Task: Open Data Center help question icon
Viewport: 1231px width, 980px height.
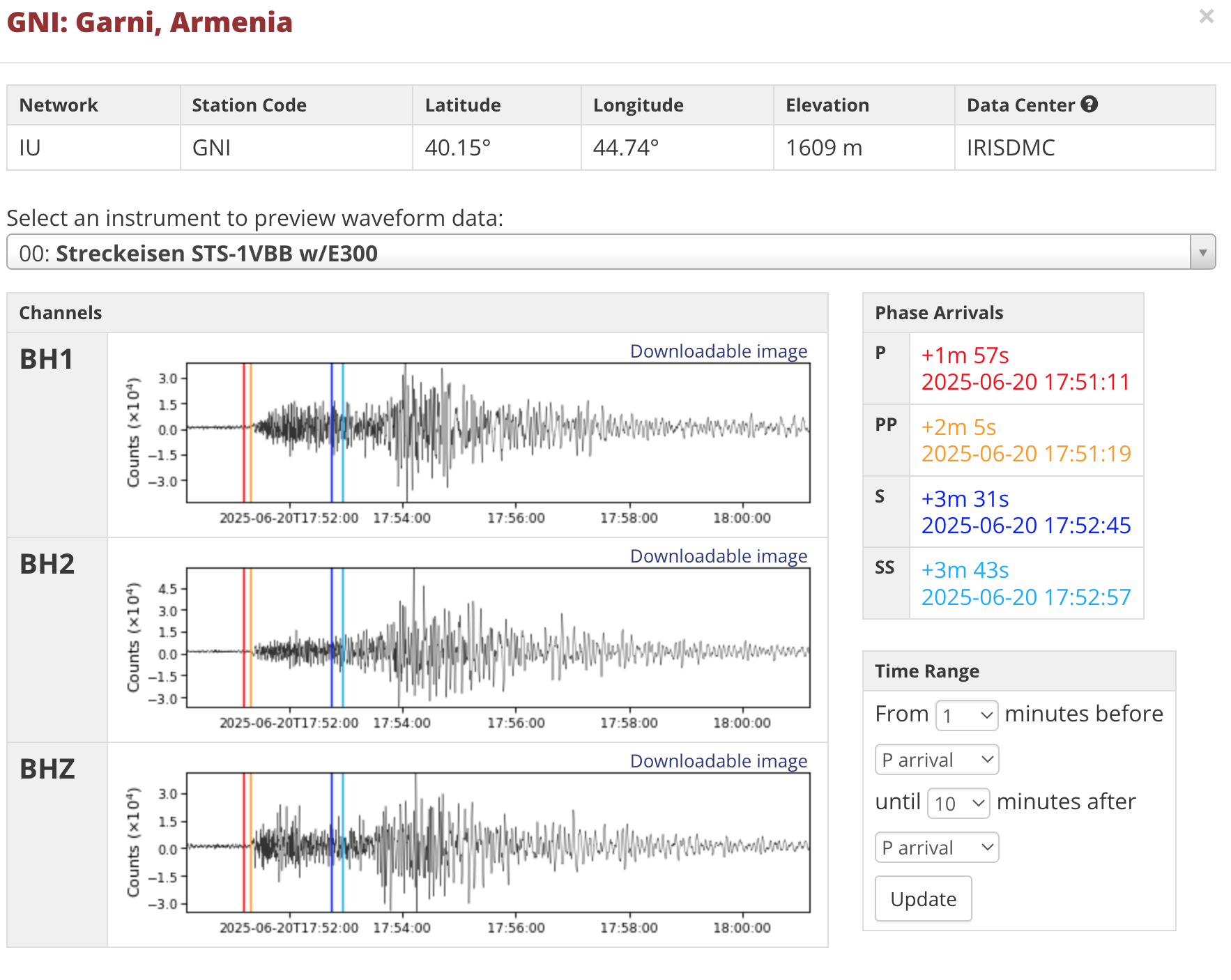Action: [x=1089, y=105]
